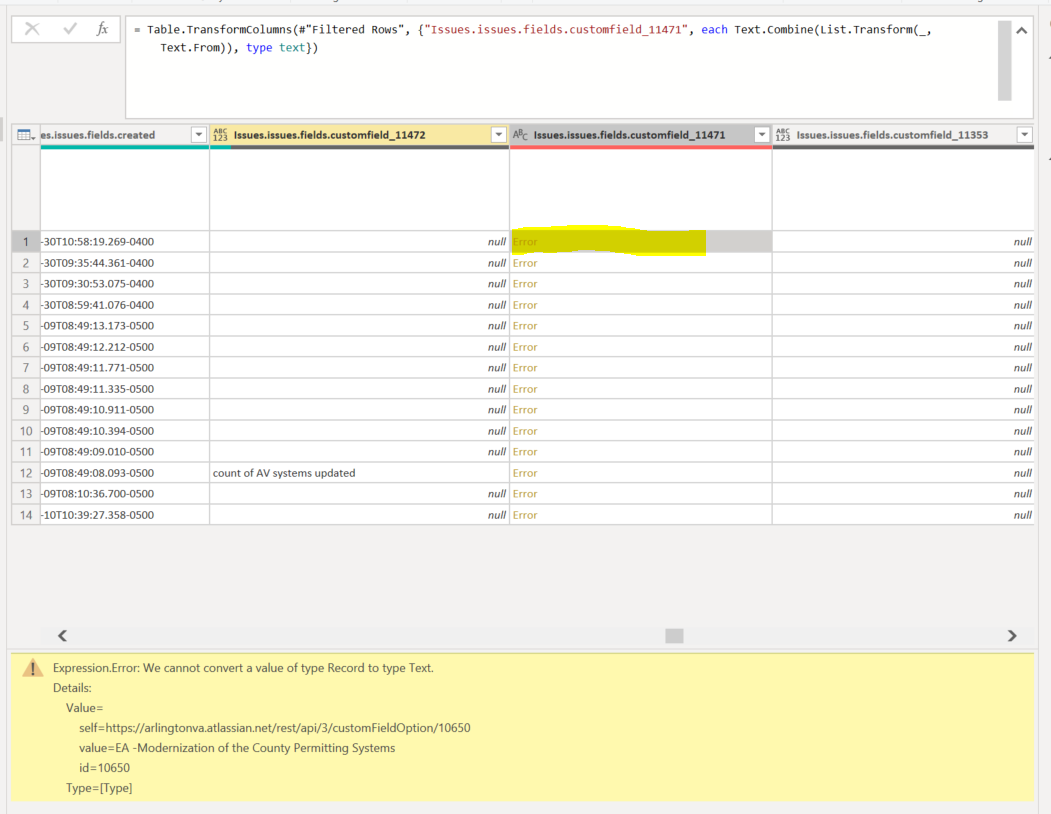This screenshot has width=1051, height=814.
Task: Collapse the formula bar with the chevron
Action: (1022, 30)
